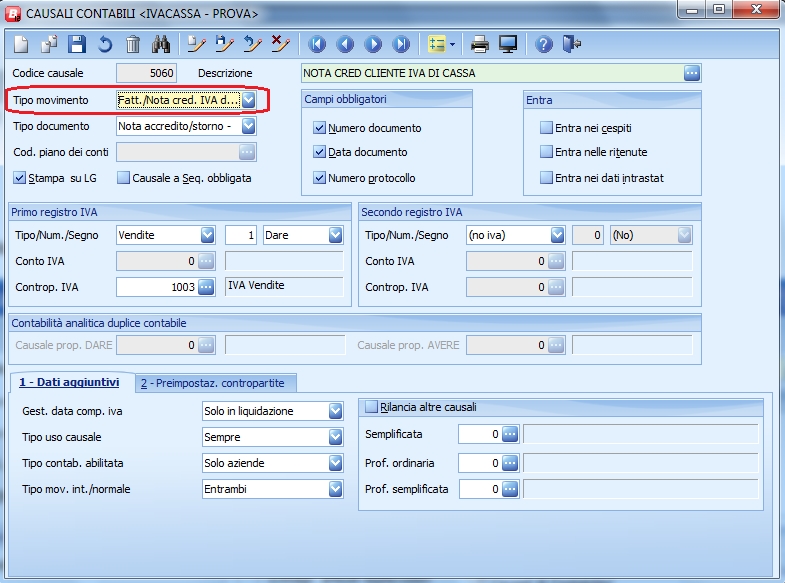Click the blue Help question mark icon
The height and width of the screenshot is (583, 785).
544,44
